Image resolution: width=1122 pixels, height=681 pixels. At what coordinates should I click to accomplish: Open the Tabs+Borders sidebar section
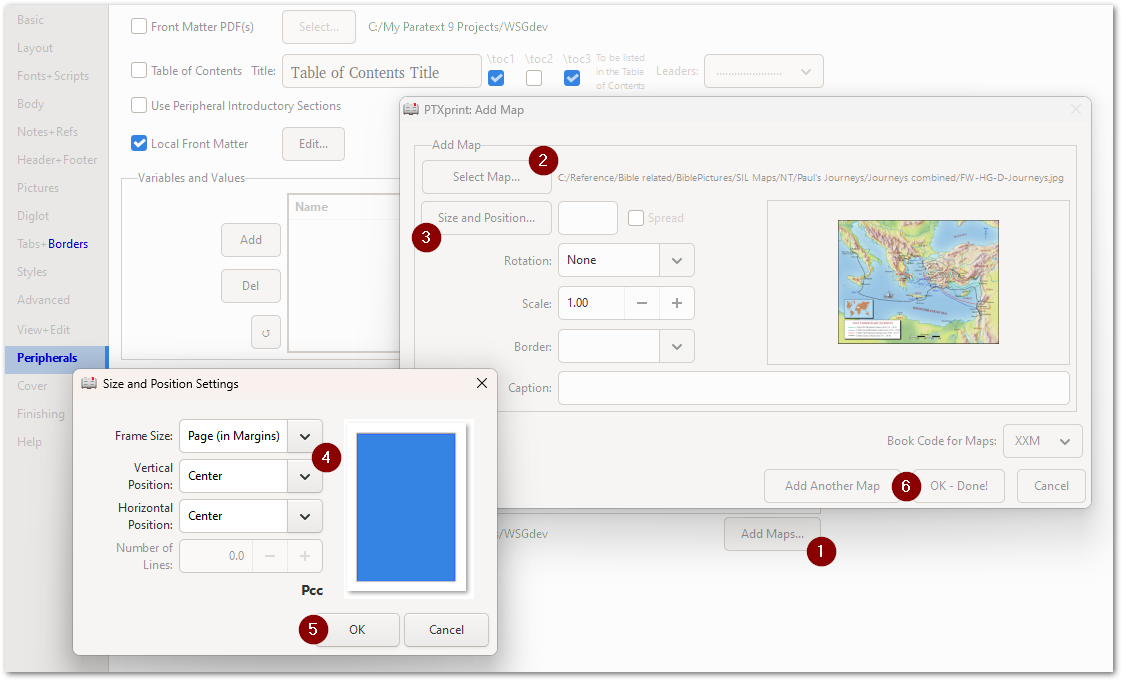pyautogui.click(x=52, y=244)
